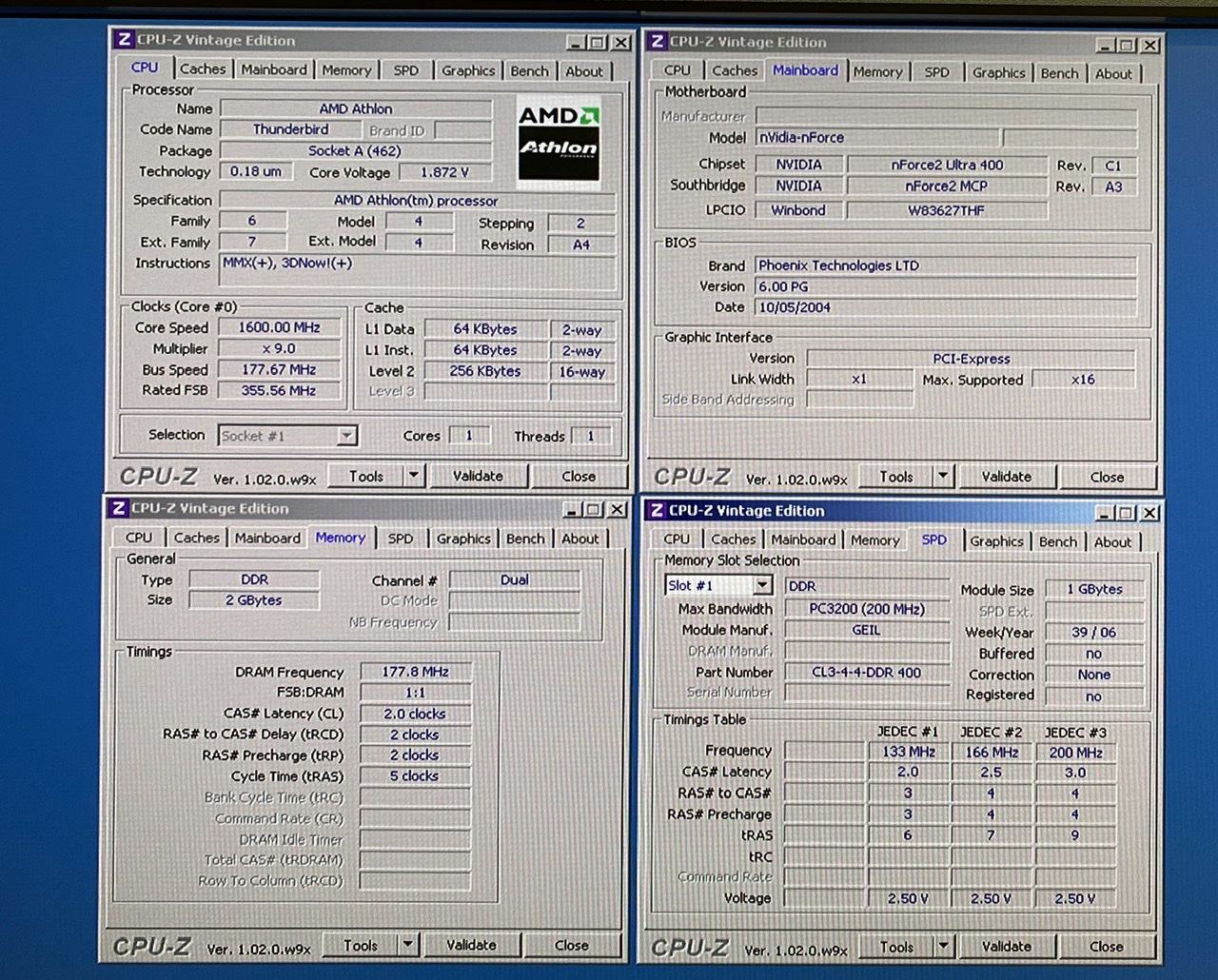Click the Core Speed value 1600.00 MHz
1218x980 pixels.
coord(279,327)
